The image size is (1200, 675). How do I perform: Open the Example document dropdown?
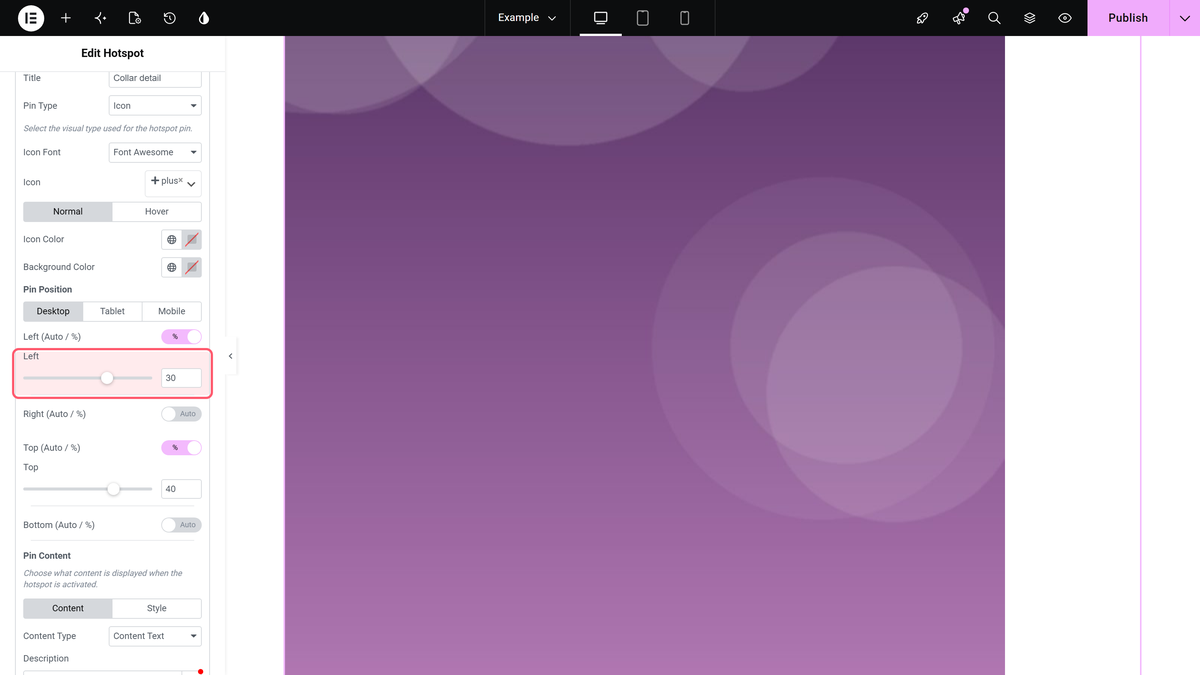tap(527, 18)
